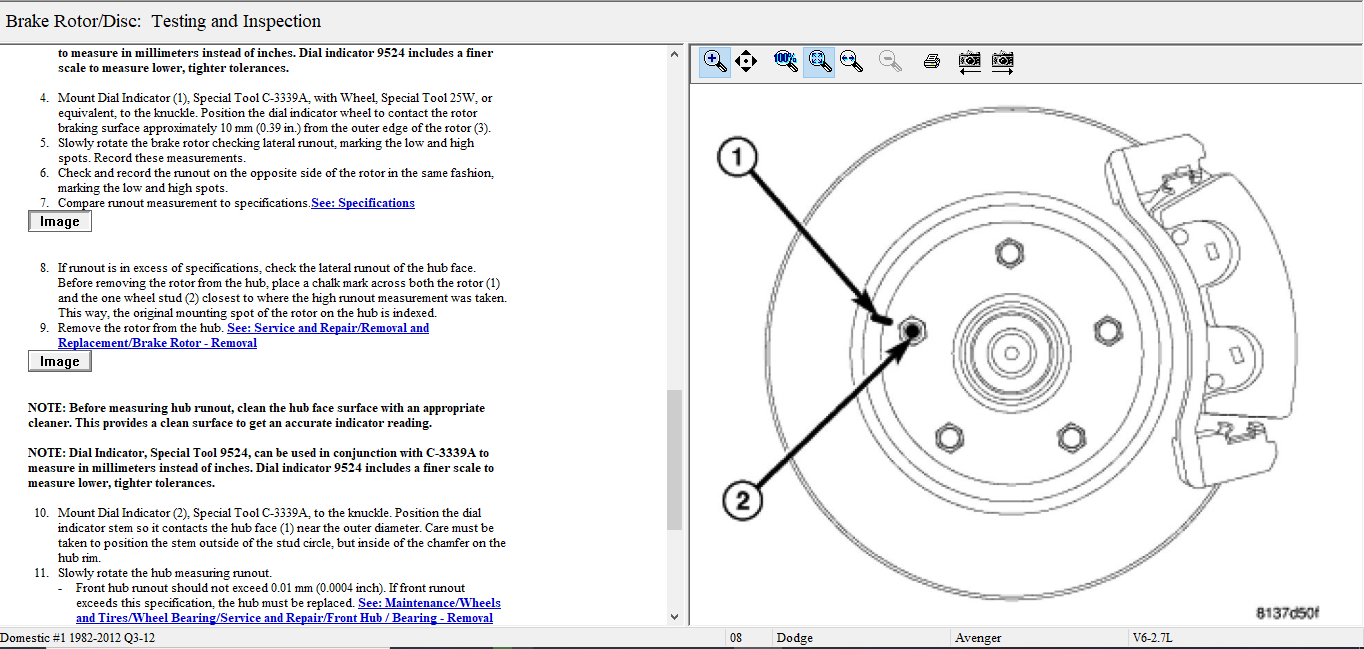
Task: Click the fit-to-width zoom icon
Action: 852,61
